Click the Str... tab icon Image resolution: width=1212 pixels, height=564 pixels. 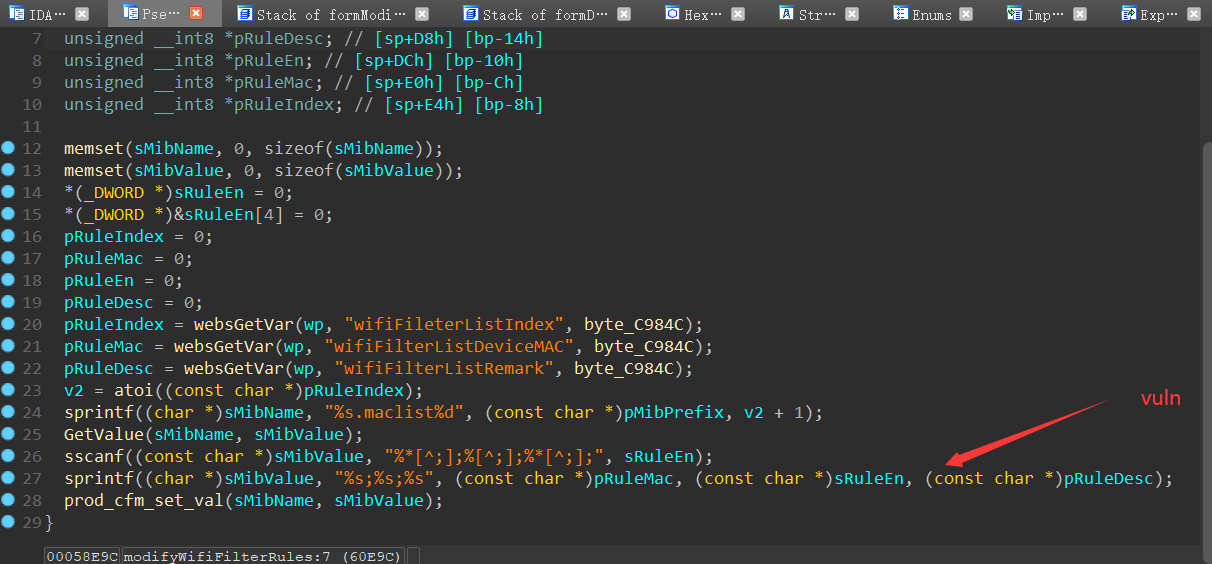tap(787, 14)
